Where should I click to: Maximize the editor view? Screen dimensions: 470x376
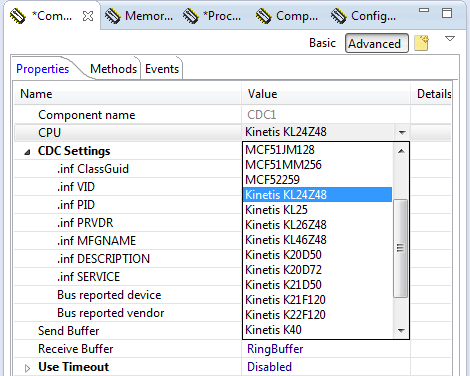[447, 13]
